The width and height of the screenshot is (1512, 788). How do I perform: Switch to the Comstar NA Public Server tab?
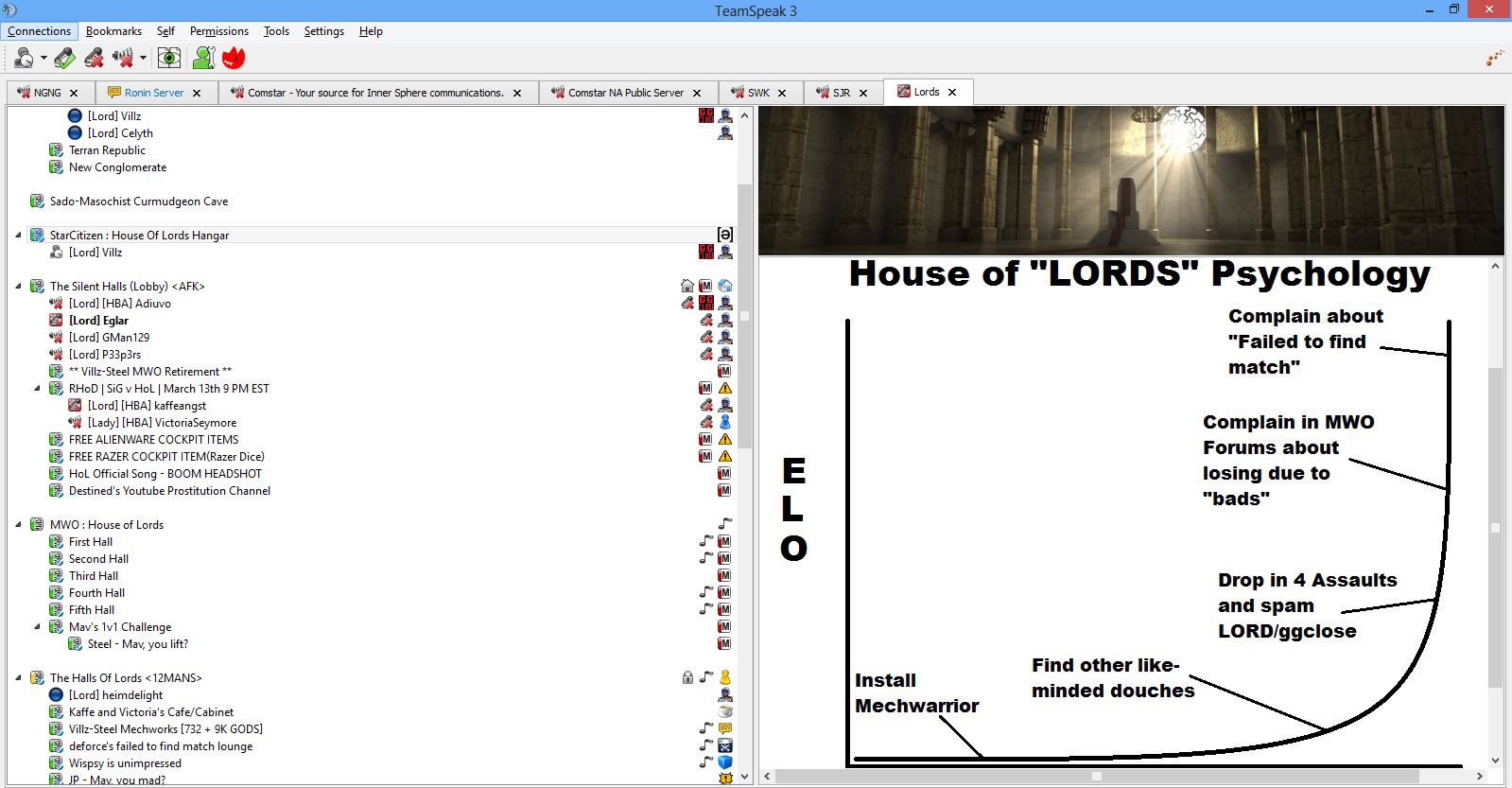click(x=629, y=93)
